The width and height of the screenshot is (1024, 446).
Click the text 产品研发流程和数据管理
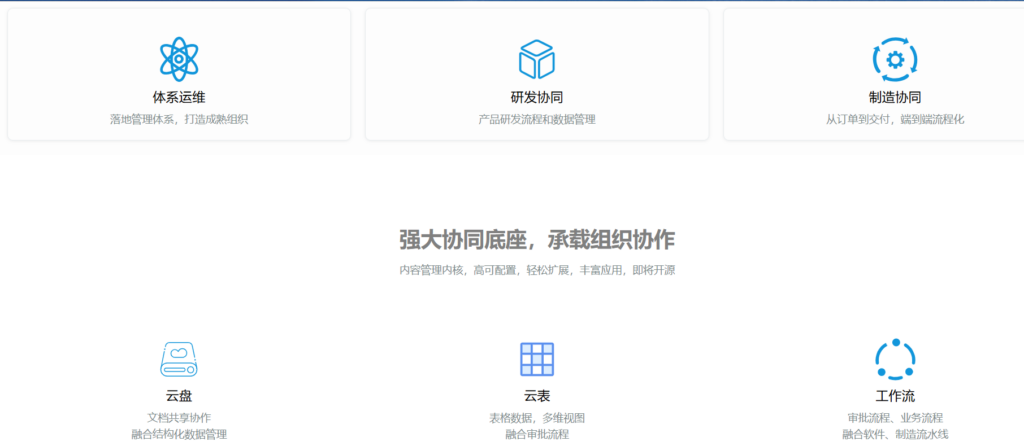(537, 119)
